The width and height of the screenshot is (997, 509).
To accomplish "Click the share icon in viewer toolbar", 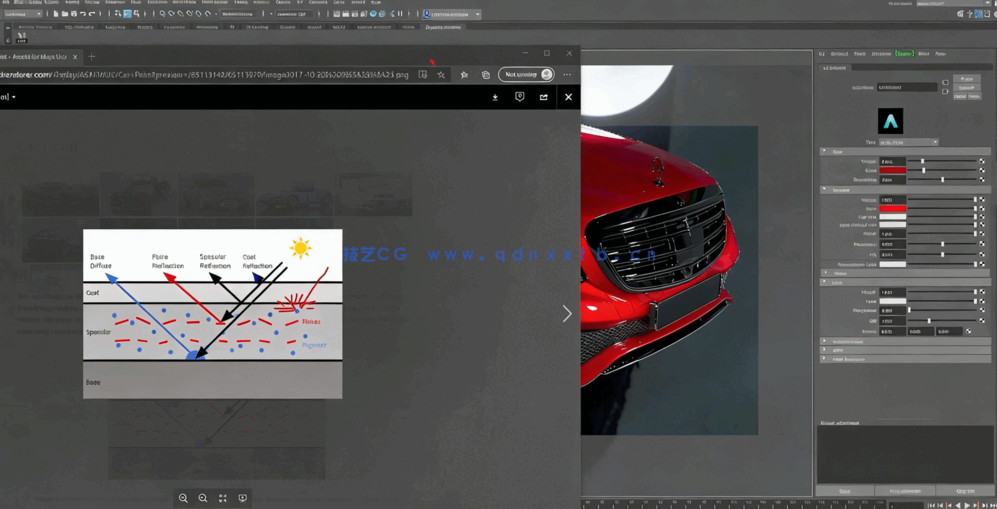I will pos(544,97).
